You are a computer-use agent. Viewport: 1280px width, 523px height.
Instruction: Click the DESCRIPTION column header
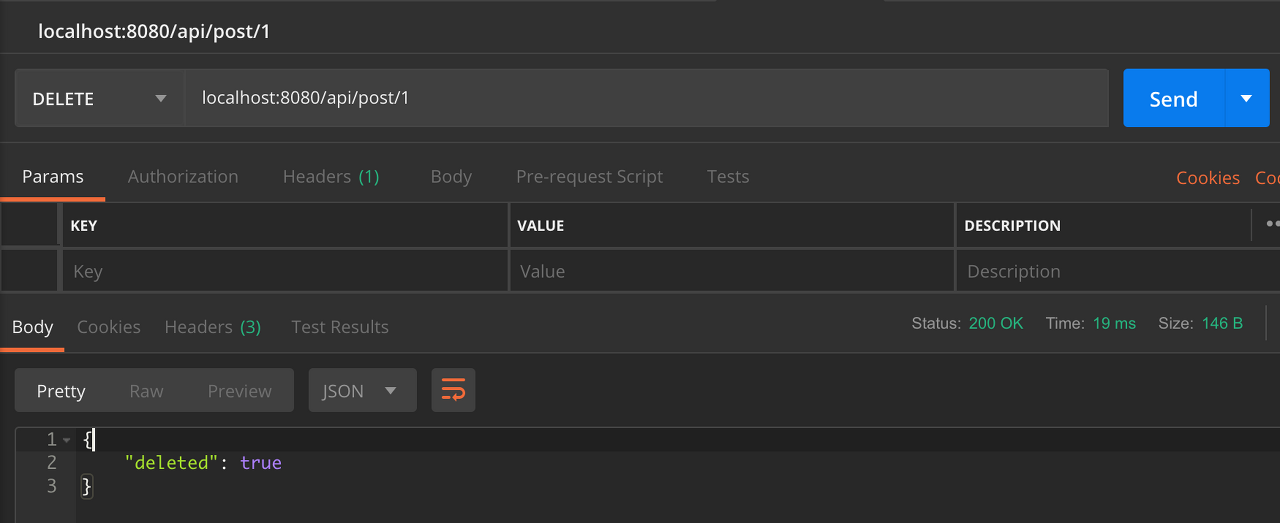pyautogui.click(x=1012, y=226)
